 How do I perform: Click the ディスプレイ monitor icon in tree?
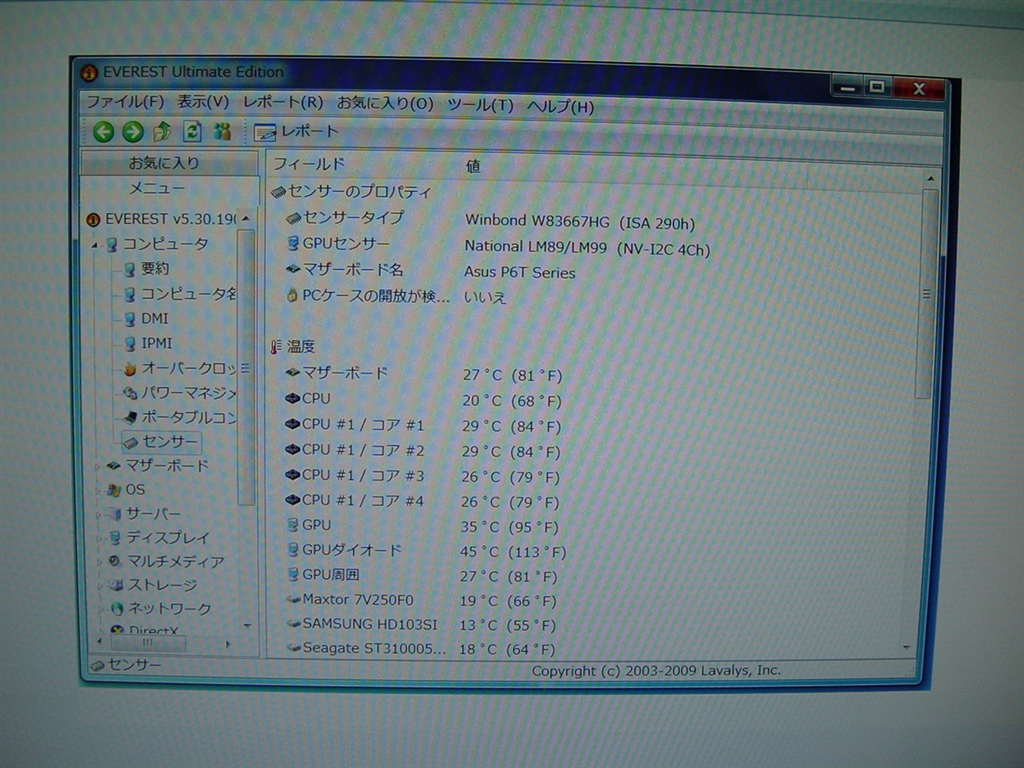click(x=115, y=538)
